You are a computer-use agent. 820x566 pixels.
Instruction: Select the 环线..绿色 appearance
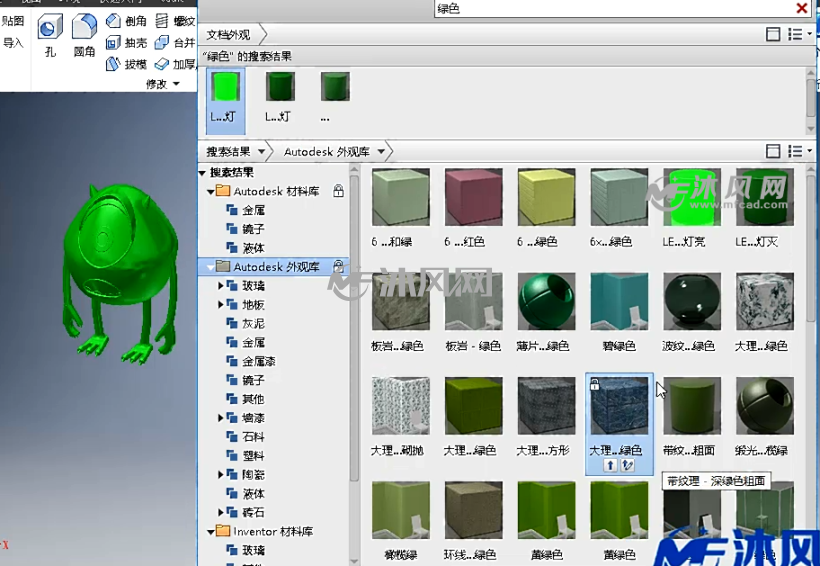(473, 510)
